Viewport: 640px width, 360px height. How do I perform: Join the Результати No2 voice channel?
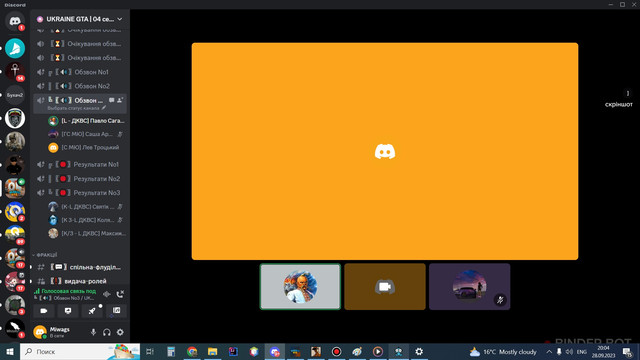coord(80,179)
